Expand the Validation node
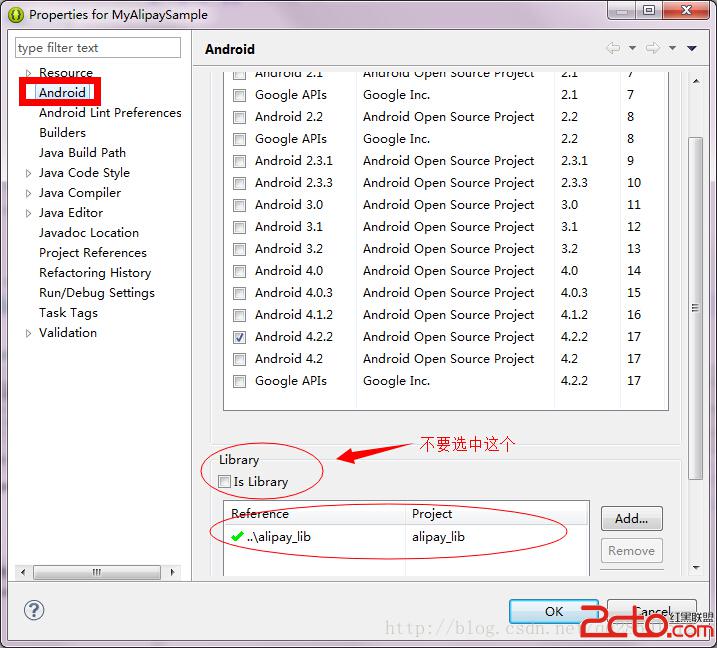The width and height of the screenshot is (717, 648). (28, 333)
